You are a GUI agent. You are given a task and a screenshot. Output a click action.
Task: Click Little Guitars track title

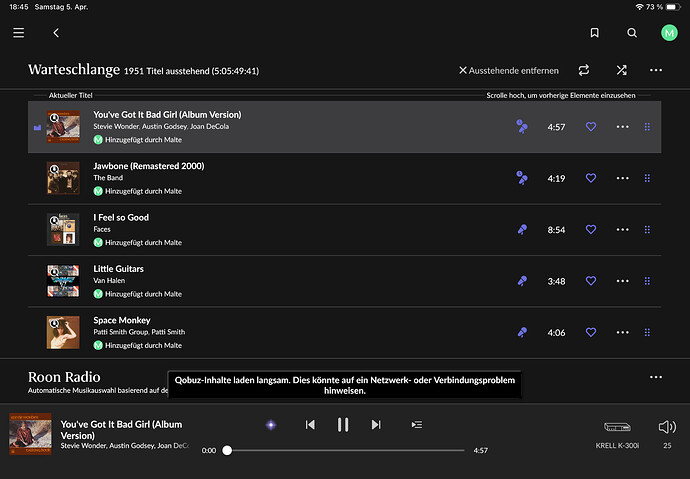point(118,269)
